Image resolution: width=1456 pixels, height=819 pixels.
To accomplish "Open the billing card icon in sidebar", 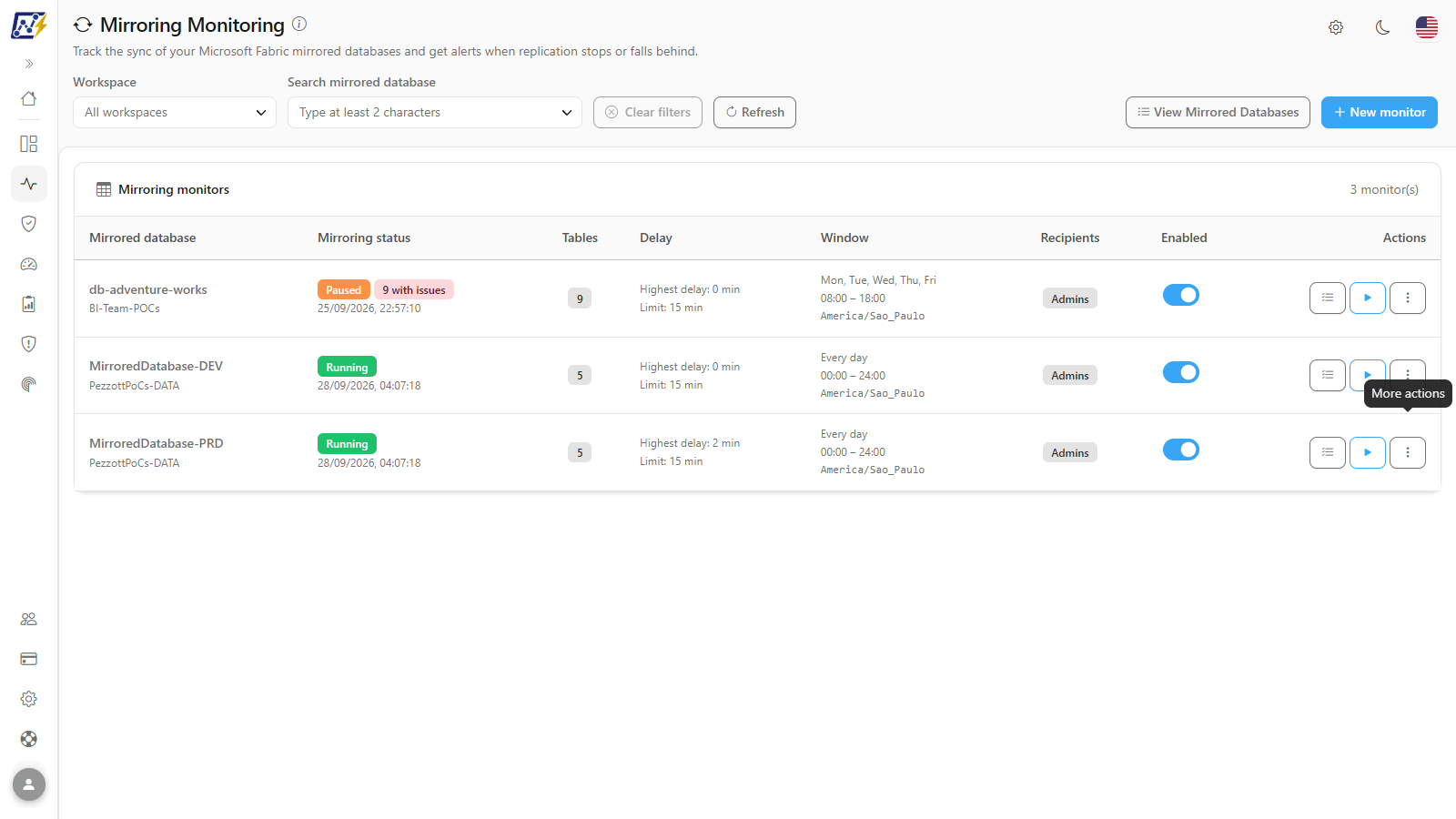I will tap(29, 659).
